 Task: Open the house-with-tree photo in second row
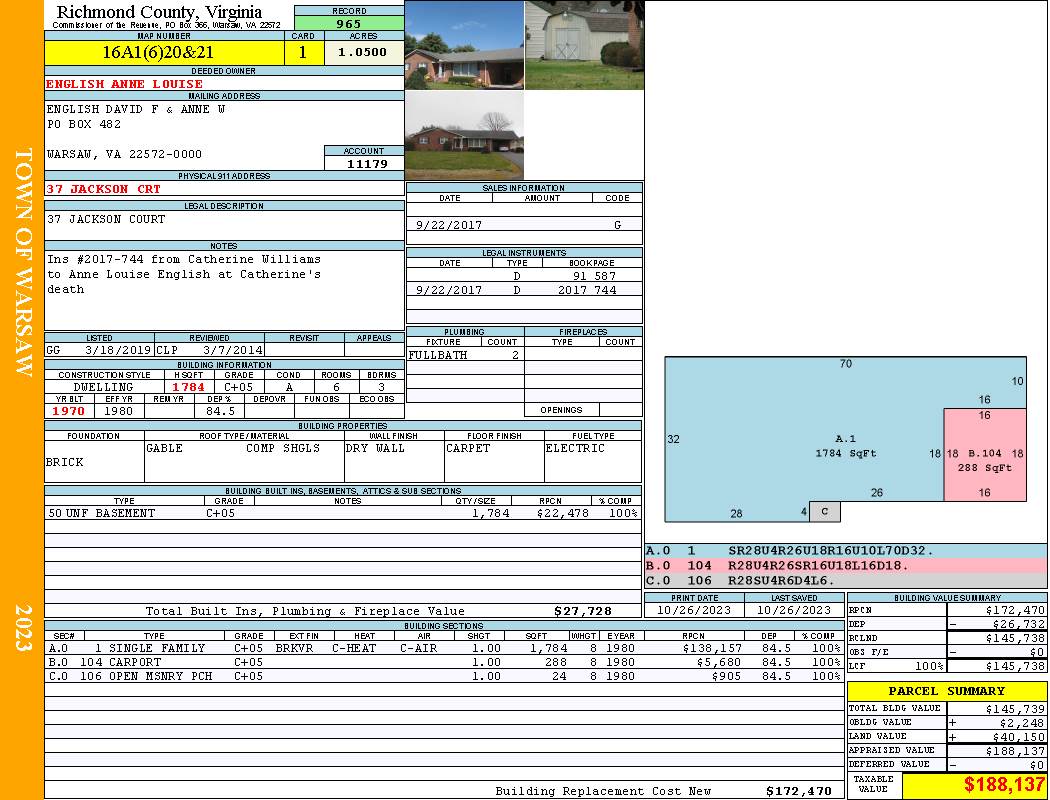click(x=464, y=136)
